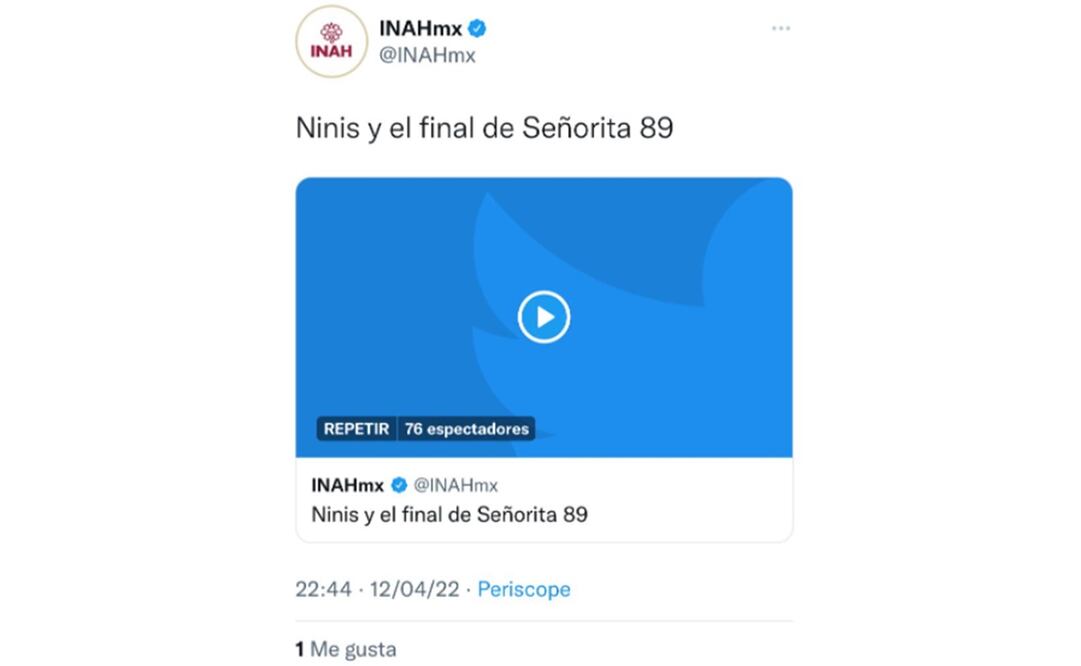The image size is (1081, 666).
Task: Click the INAH logo in the circular avatar
Action: 331,42
